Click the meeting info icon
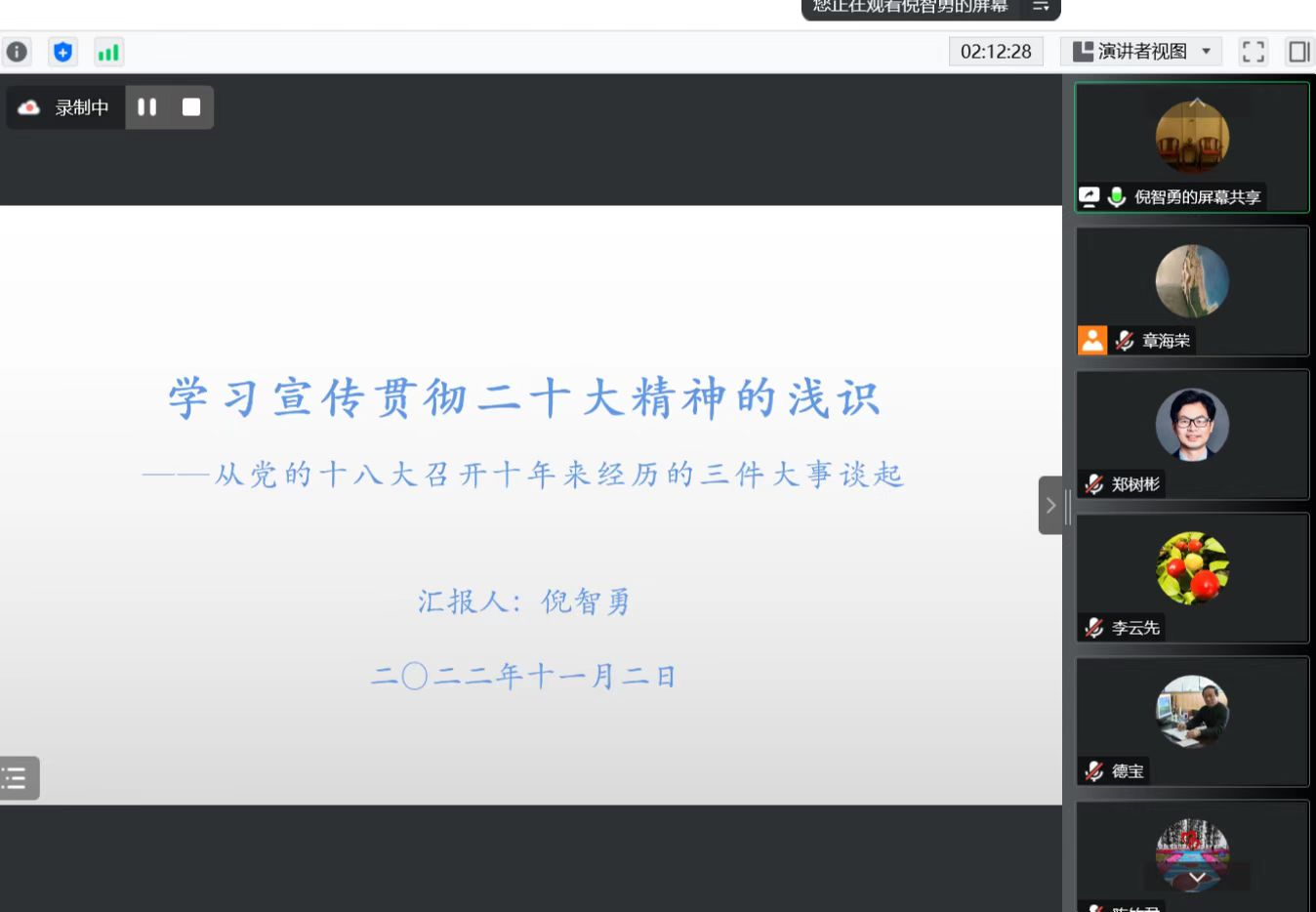The height and width of the screenshot is (912, 1316). coord(17,52)
